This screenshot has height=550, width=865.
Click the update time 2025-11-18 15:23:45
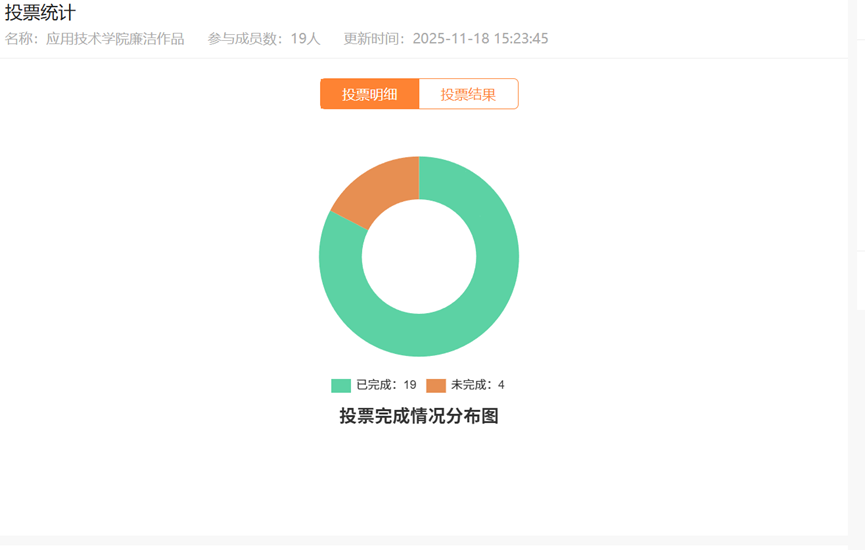[x=480, y=39]
